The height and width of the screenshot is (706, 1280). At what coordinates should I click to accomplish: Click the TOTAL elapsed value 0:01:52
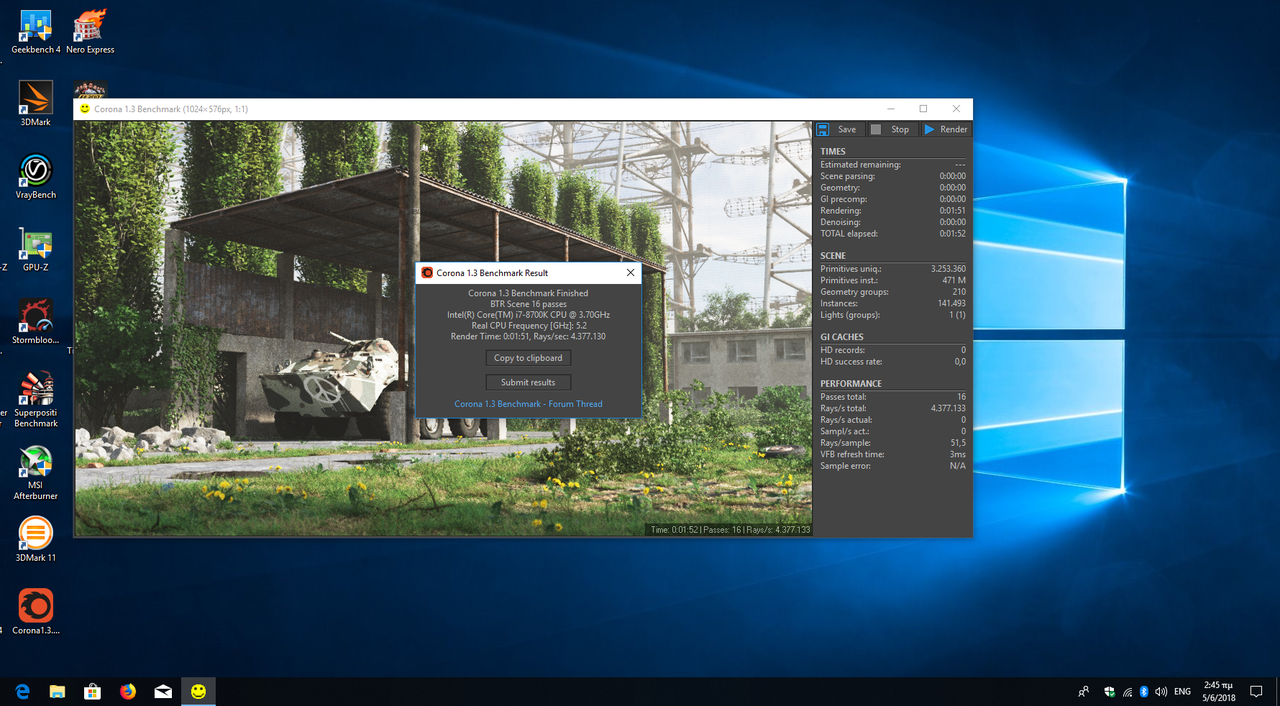pyautogui.click(x=952, y=234)
